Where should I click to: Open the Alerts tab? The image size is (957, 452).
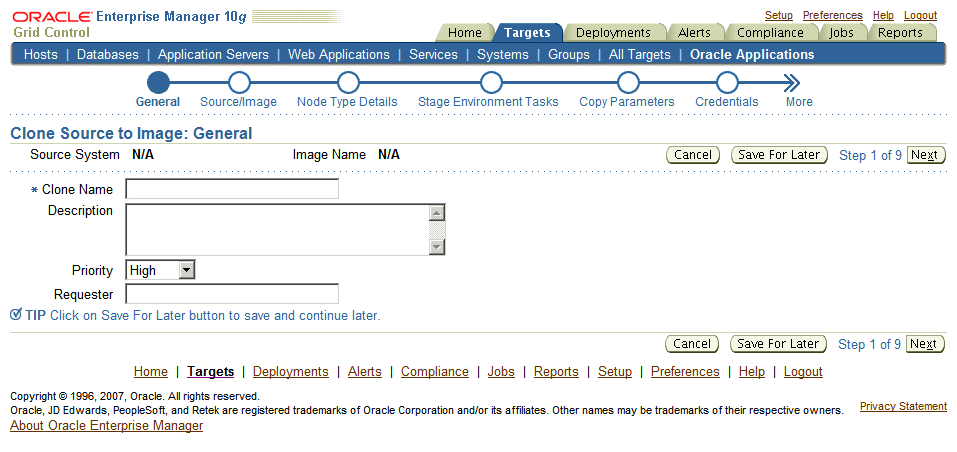click(694, 33)
